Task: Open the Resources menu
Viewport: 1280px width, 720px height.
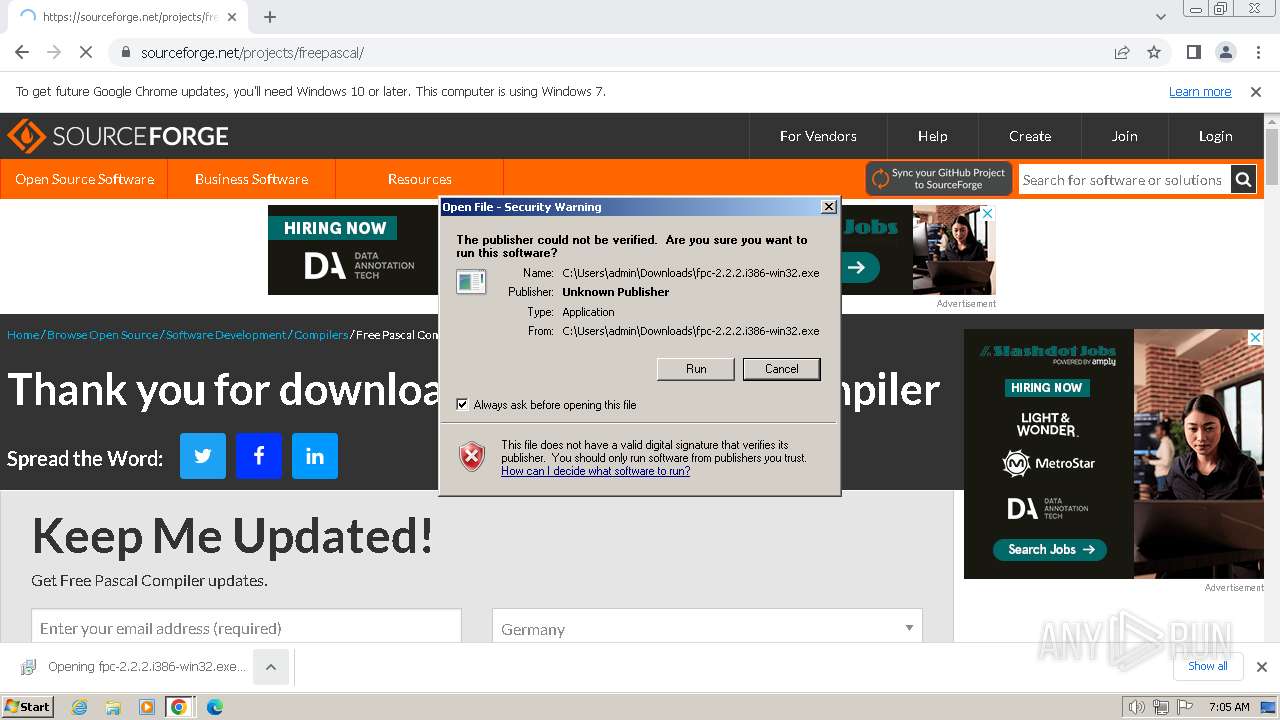Action: pos(420,179)
